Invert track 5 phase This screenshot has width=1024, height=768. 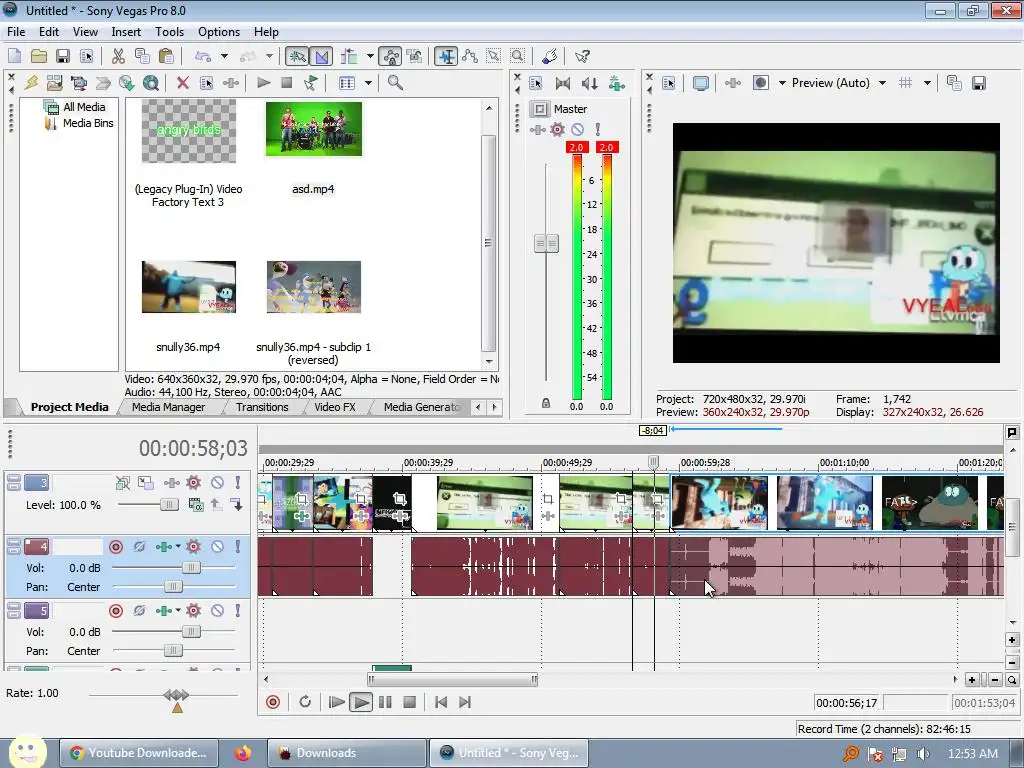pyautogui.click(x=139, y=611)
